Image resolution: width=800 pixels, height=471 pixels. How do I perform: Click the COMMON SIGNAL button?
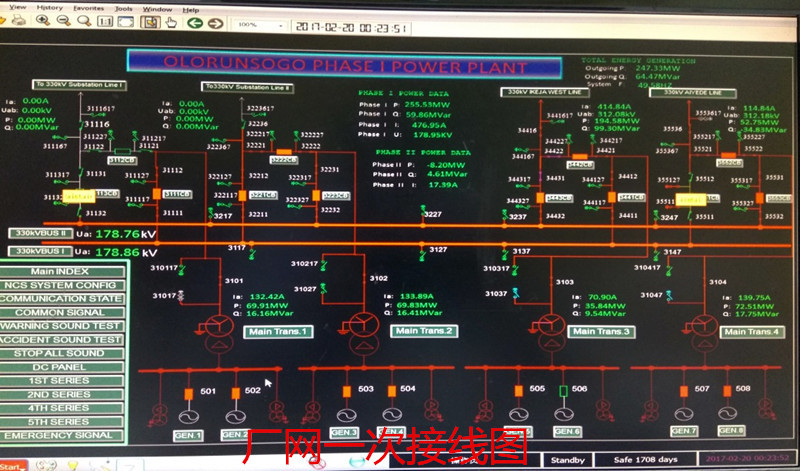61,312
